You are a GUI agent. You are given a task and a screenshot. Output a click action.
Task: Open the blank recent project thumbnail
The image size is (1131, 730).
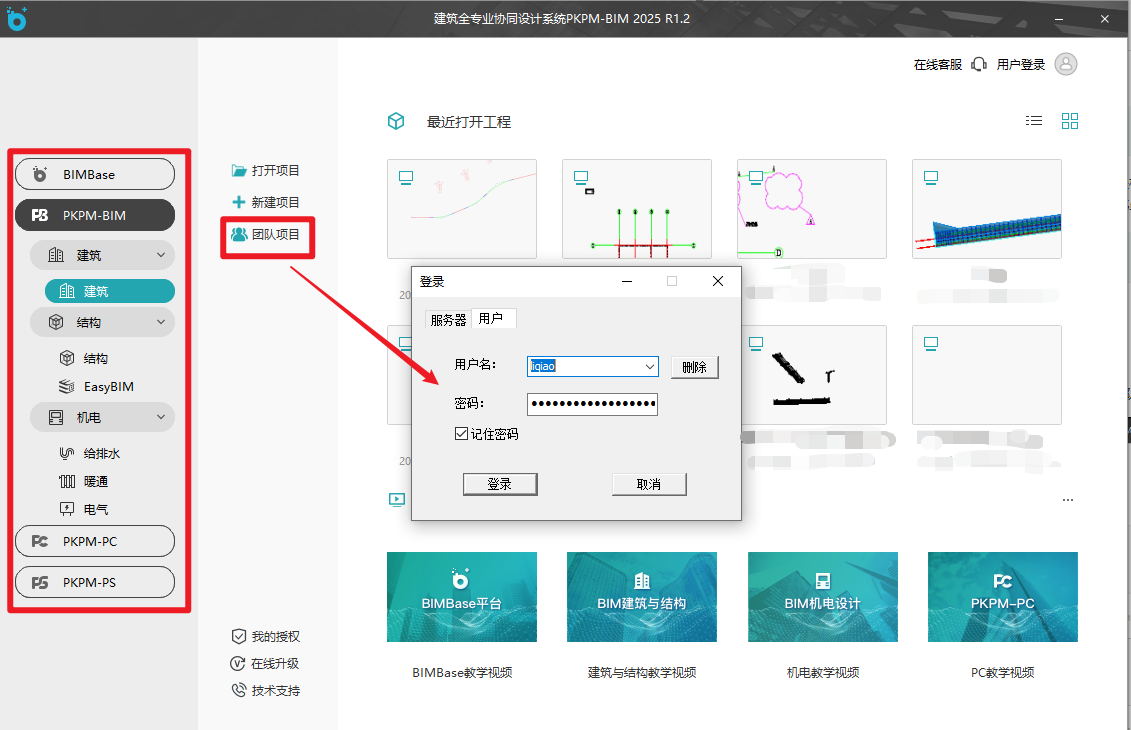[987, 374]
